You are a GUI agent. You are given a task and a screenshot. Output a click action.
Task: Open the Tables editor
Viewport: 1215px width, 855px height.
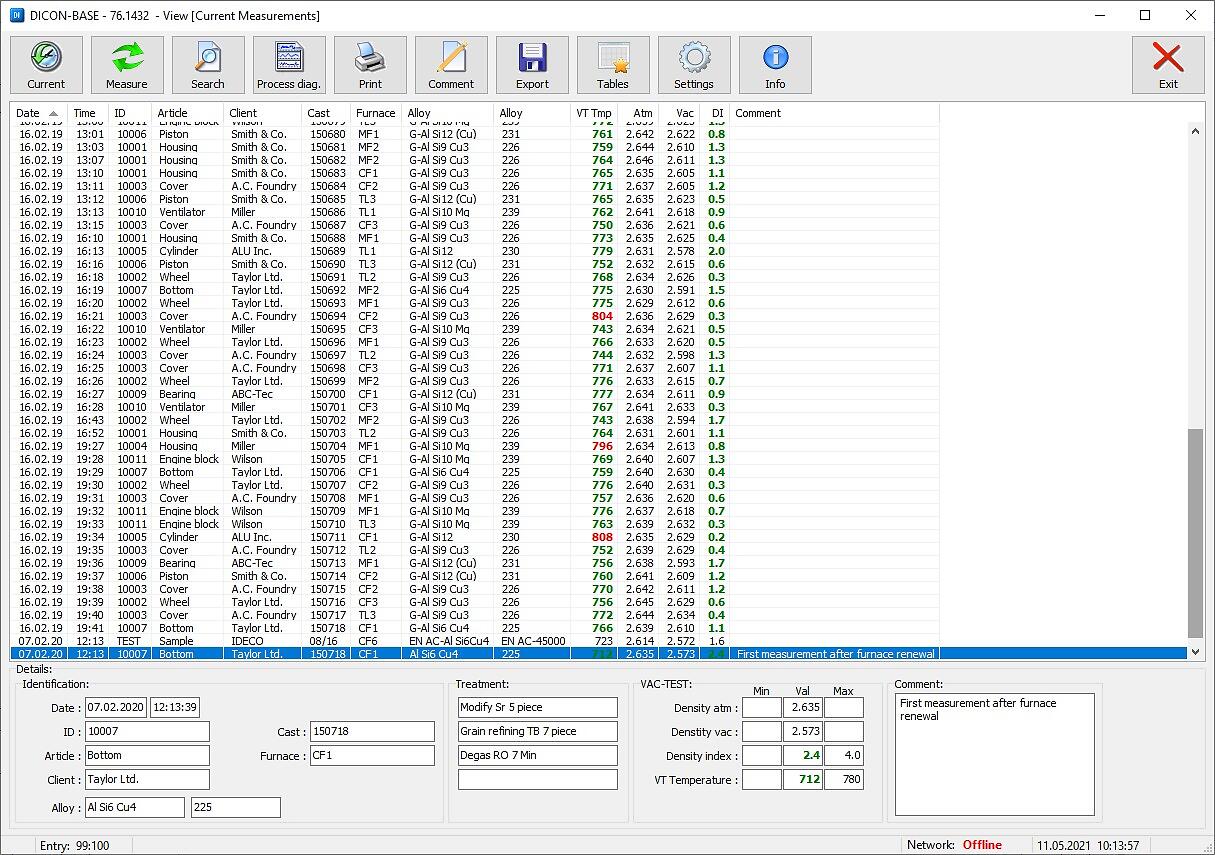613,66
